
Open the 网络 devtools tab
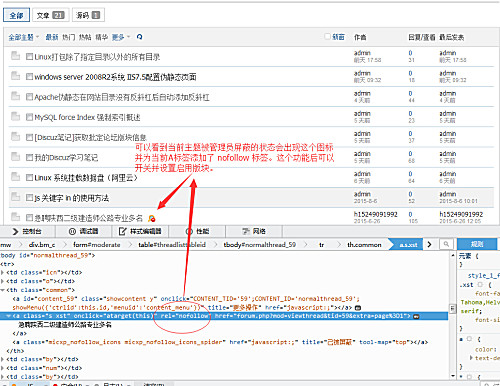pos(254,231)
